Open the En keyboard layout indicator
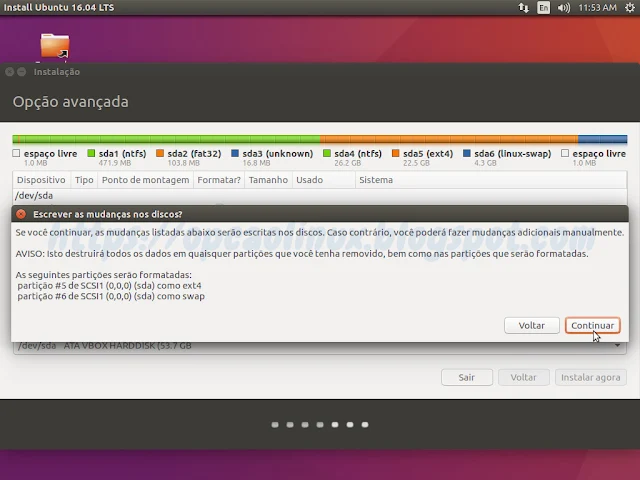This screenshot has height=480, width=640. (x=544, y=7)
